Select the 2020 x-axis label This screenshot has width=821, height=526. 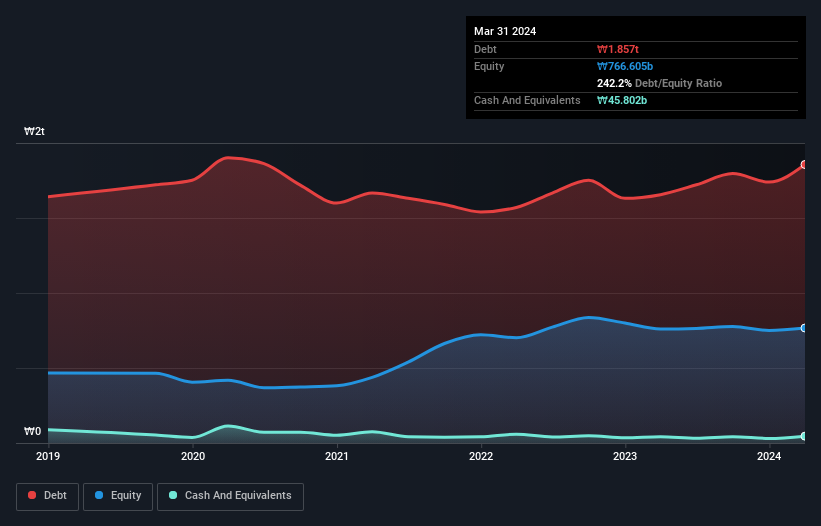pyautogui.click(x=193, y=456)
